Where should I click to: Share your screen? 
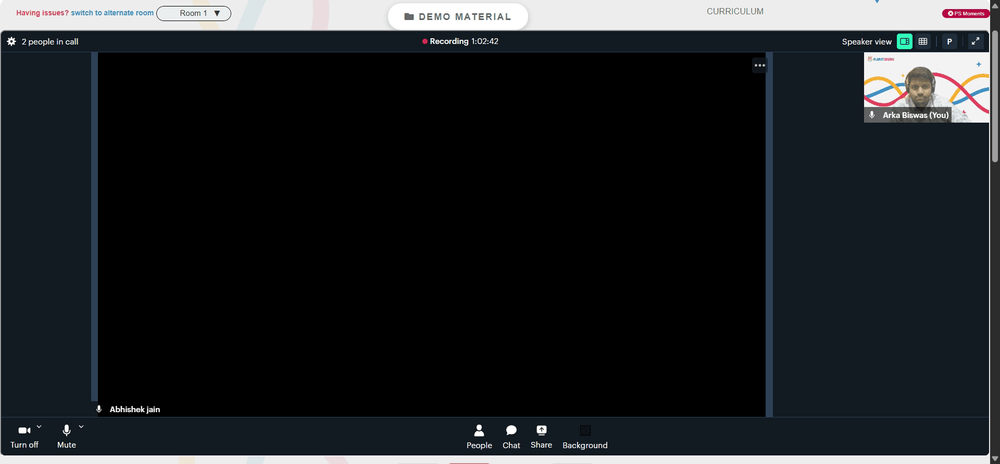[x=541, y=437]
